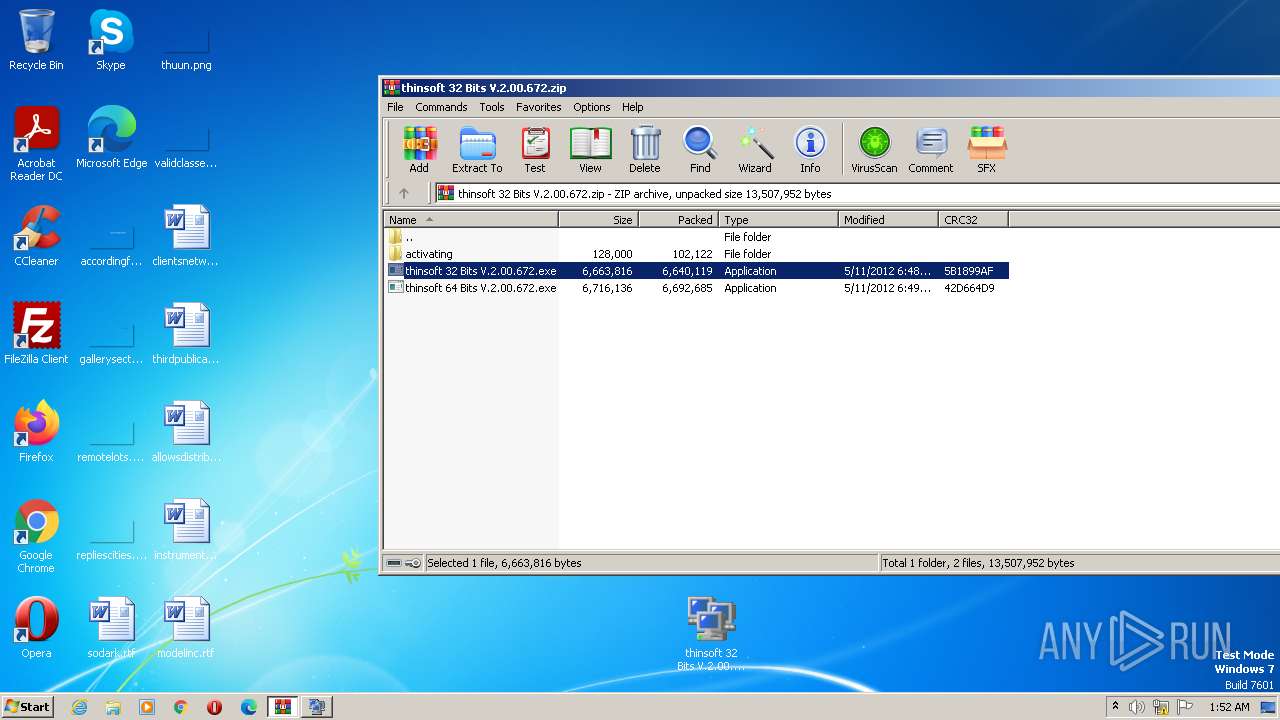Select the Firefox desktop shortcut
The width and height of the screenshot is (1280, 720).
pyautogui.click(x=36, y=432)
